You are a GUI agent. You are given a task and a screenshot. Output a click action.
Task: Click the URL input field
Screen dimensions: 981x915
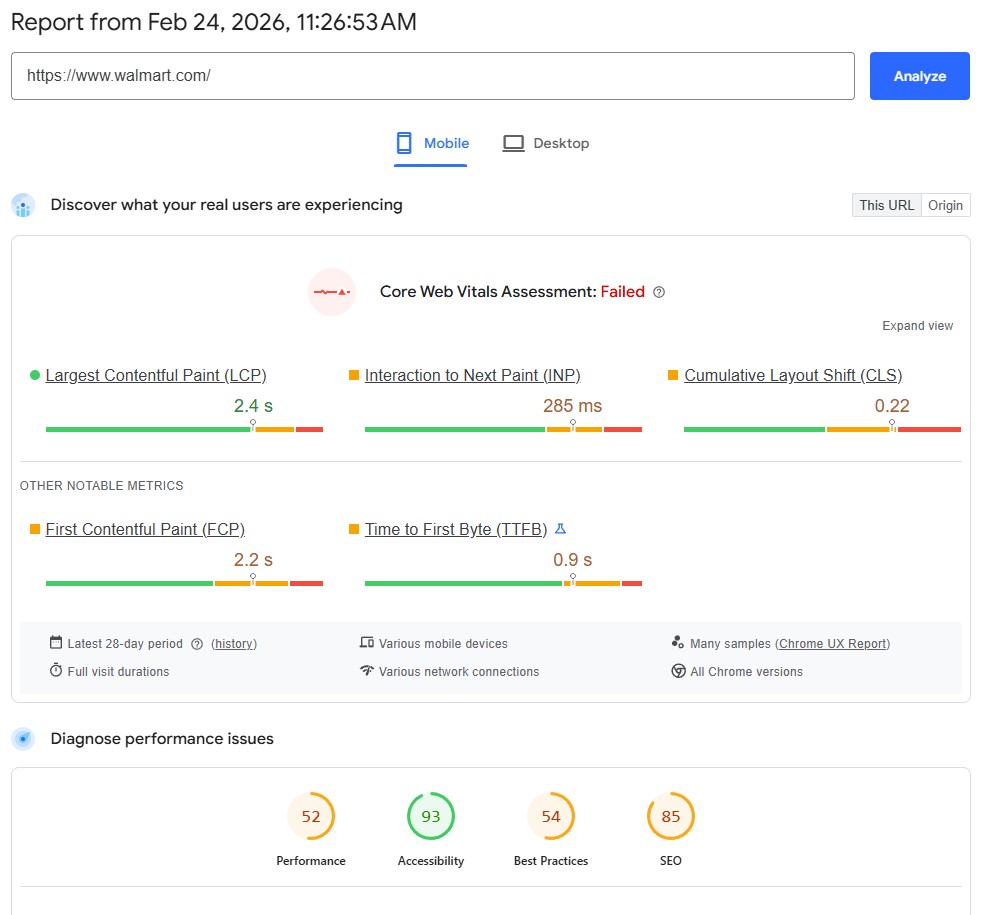tap(432, 76)
